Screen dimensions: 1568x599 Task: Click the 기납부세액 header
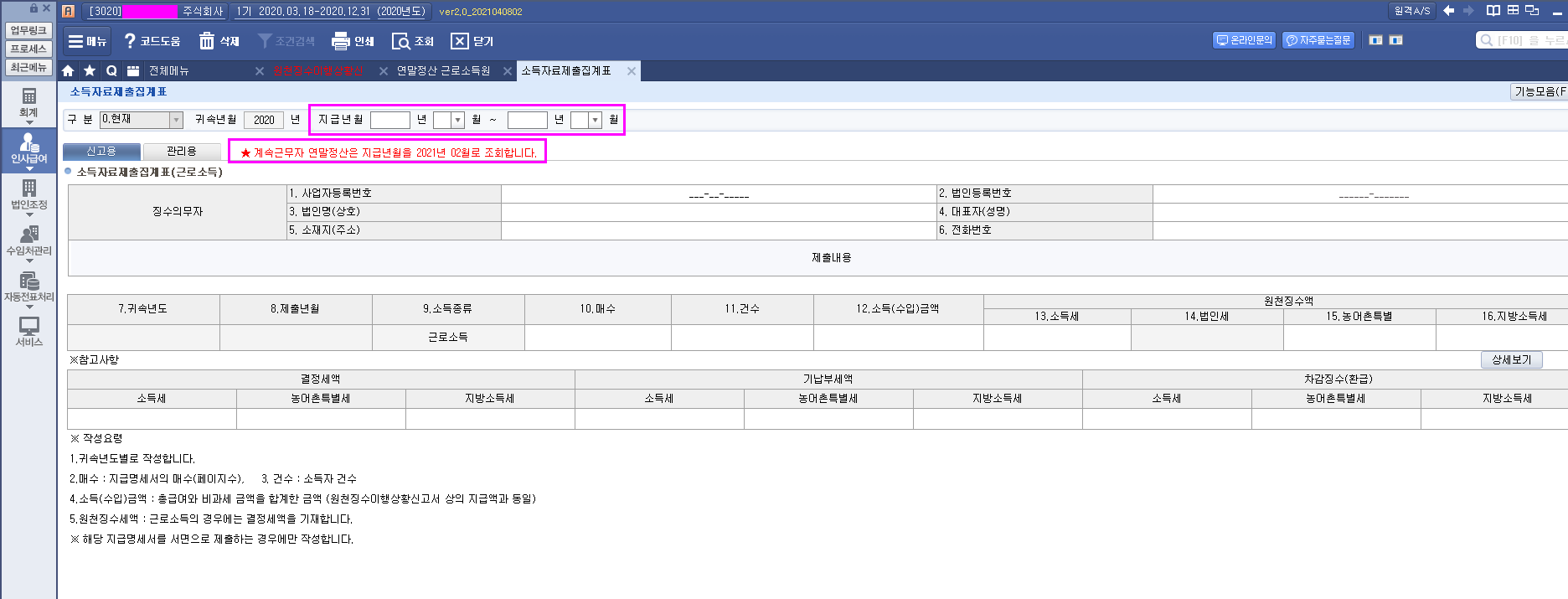[x=828, y=379]
